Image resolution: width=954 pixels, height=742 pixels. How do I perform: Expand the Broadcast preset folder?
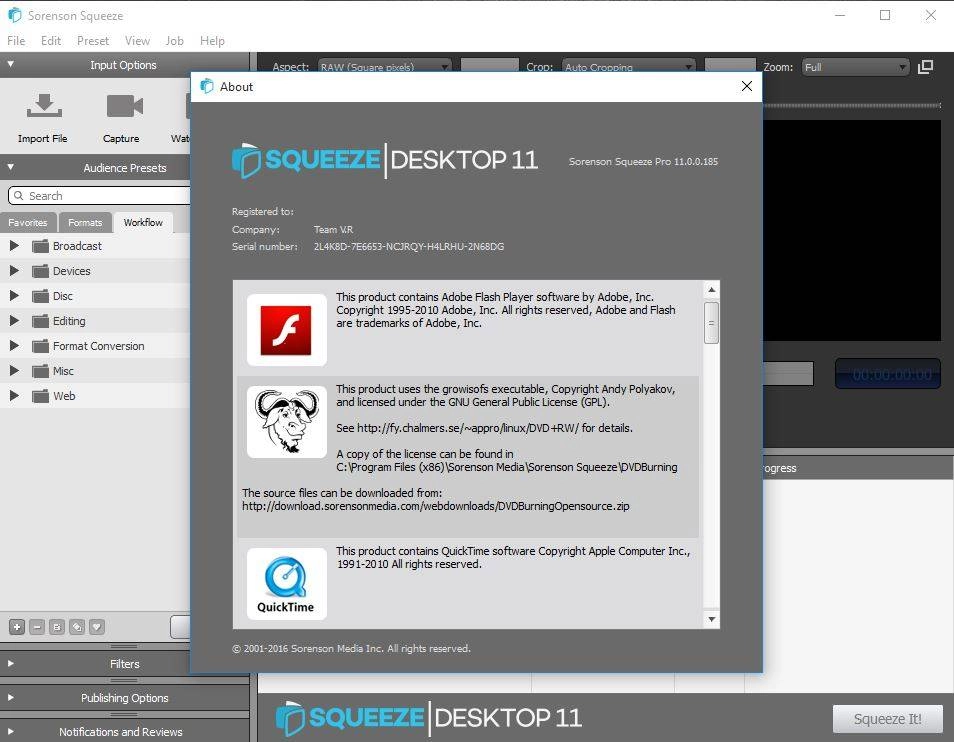pyautogui.click(x=14, y=246)
